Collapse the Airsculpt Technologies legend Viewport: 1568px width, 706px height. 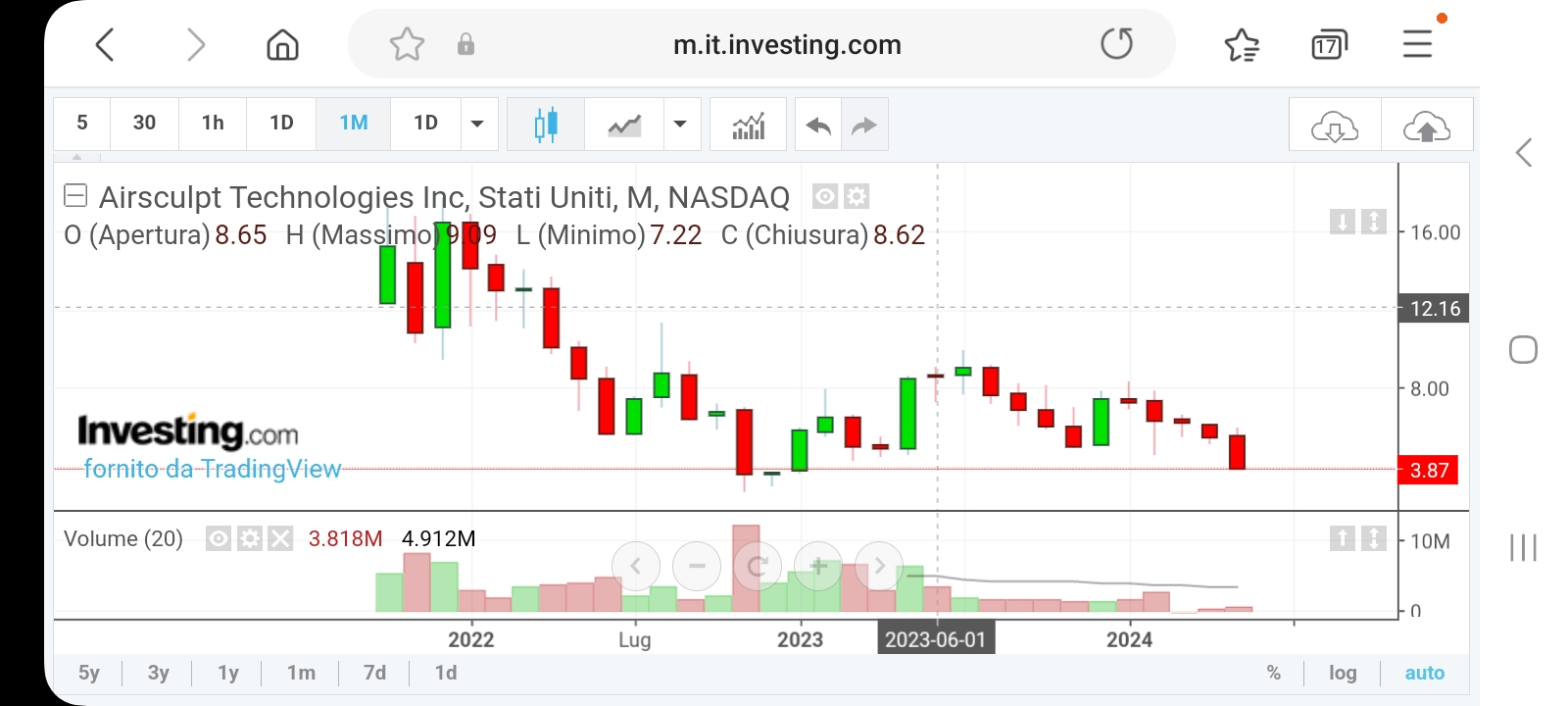[x=75, y=196]
